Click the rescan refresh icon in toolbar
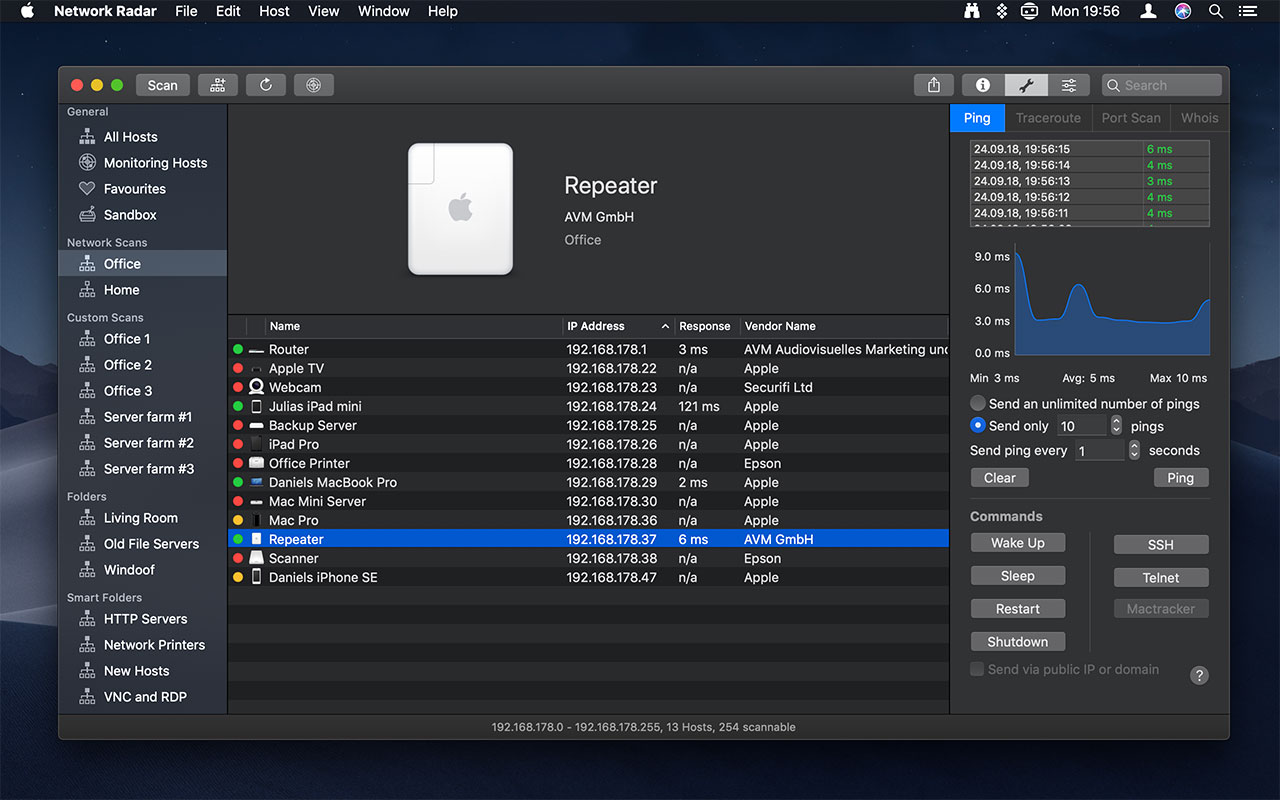This screenshot has width=1280, height=800. [x=265, y=85]
